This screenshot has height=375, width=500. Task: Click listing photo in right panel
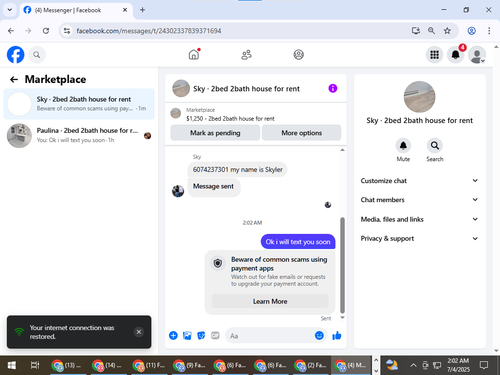tap(419, 97)
